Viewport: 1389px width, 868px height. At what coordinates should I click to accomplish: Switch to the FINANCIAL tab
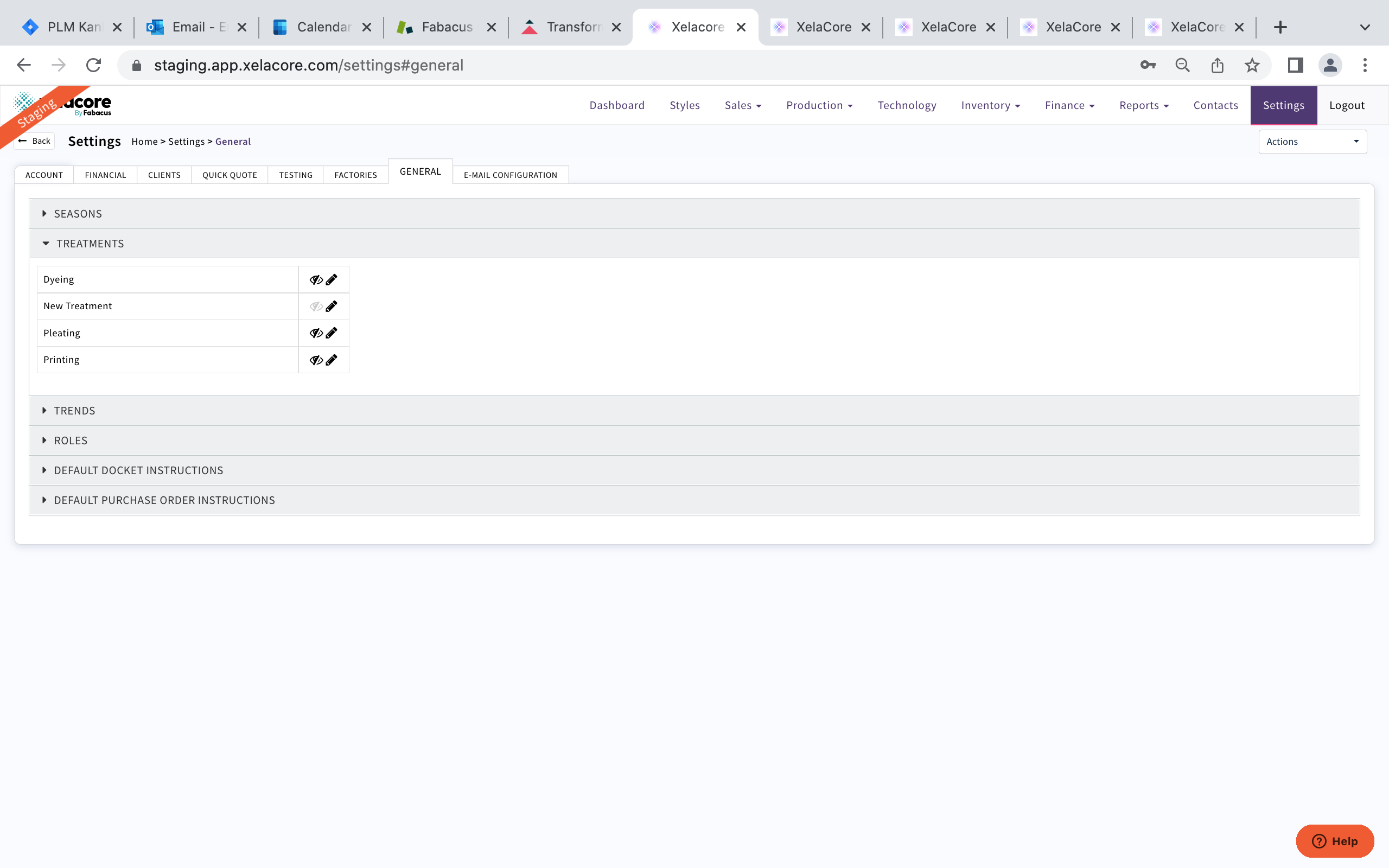[105, 175]
